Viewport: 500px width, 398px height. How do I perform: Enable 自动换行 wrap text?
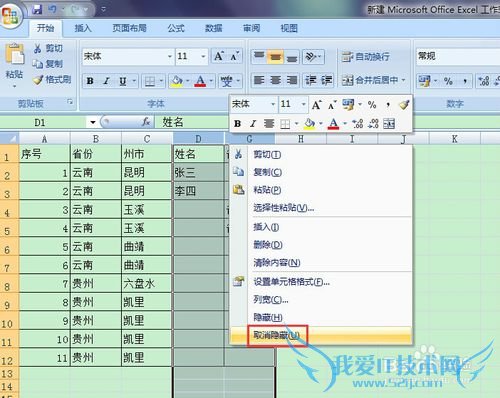tap(366, 57)
